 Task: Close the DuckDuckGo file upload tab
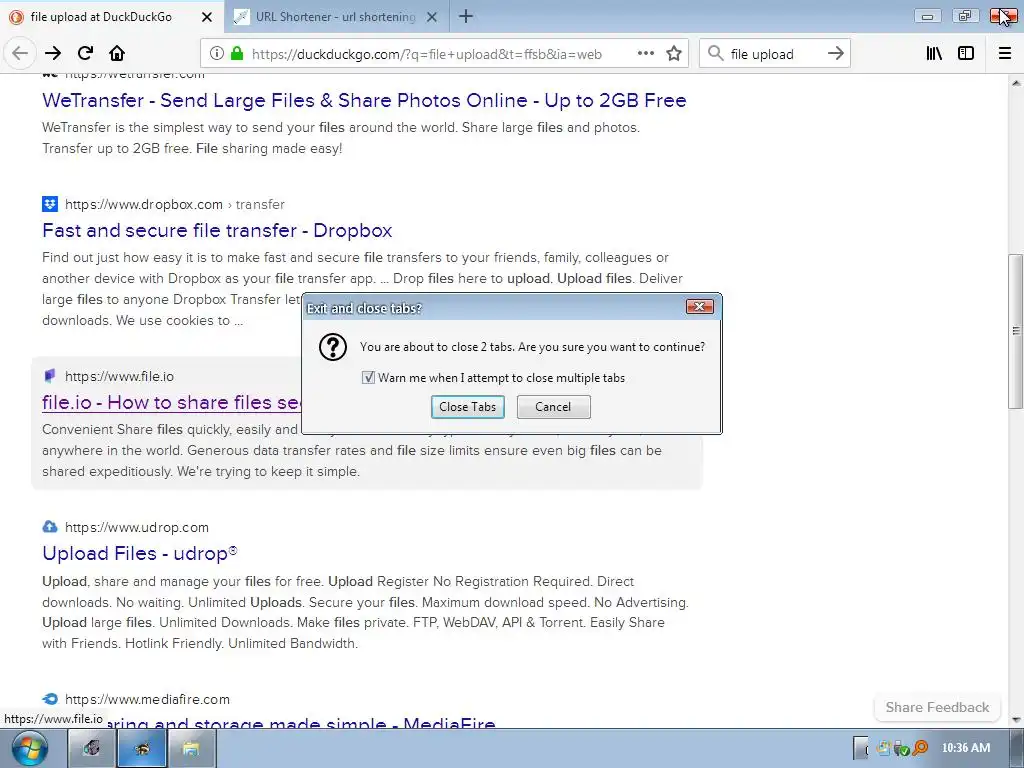(x=207, y=17)
